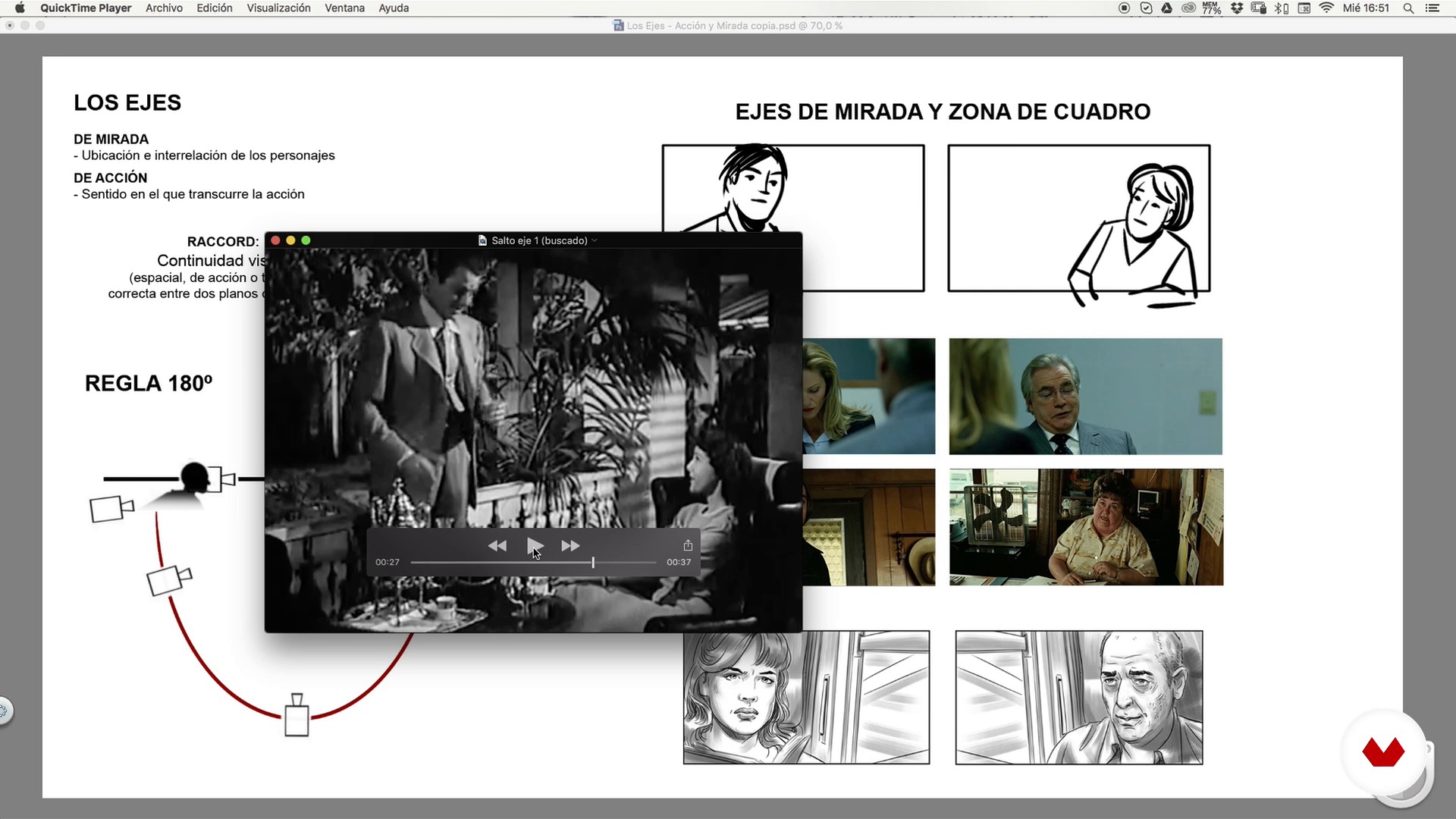Click the sketched woman storyboard frame at top
This screenshot has width=1456, height=819.
tap(1079, 218)
